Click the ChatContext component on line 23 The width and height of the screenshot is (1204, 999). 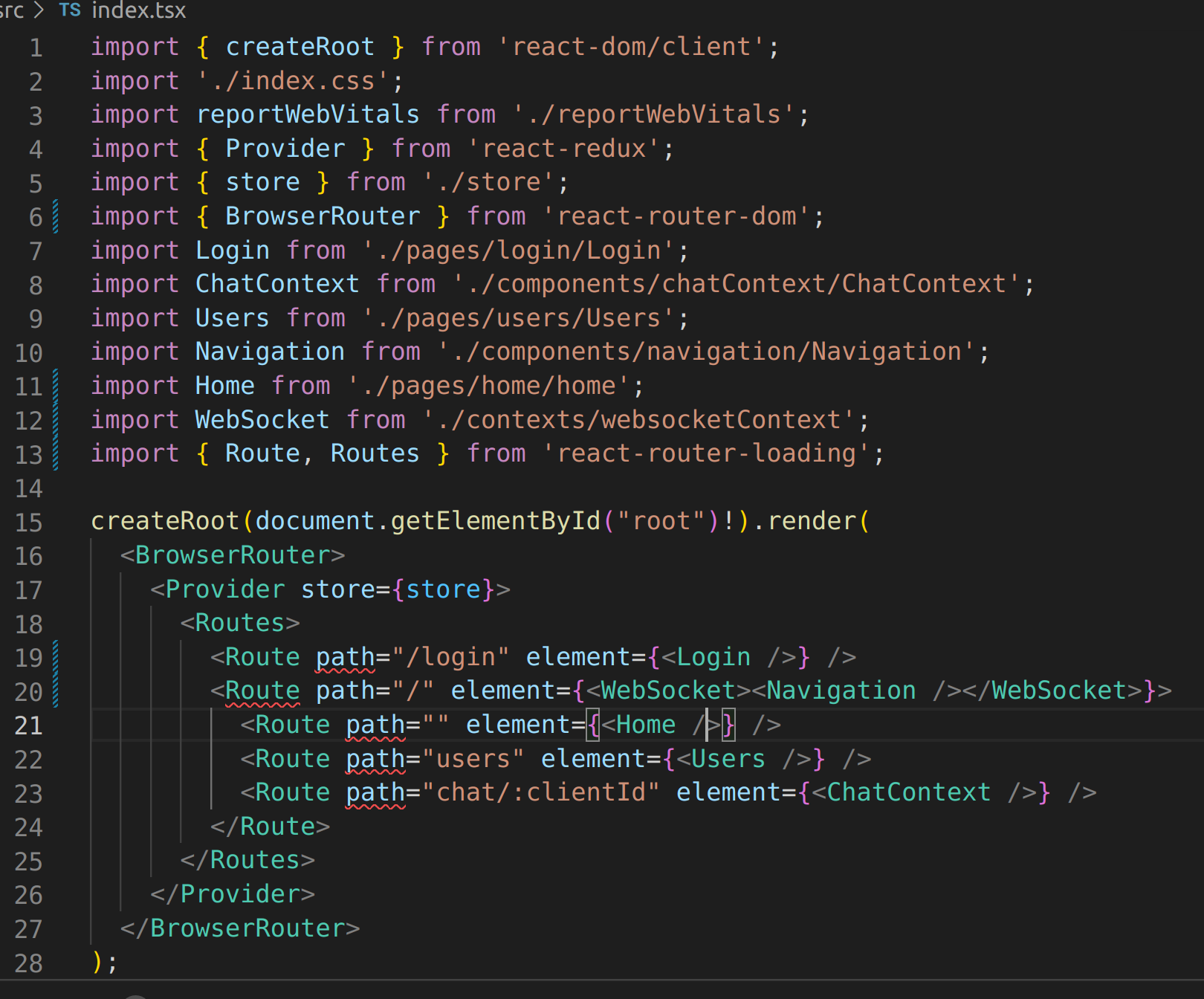[909, 792]
